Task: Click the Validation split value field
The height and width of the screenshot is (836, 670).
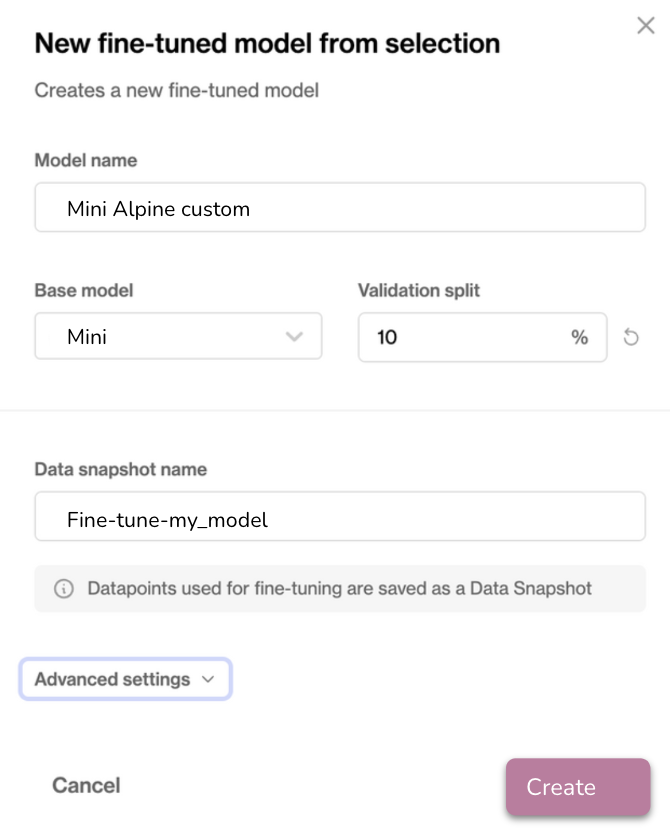Action: (460, 337)
